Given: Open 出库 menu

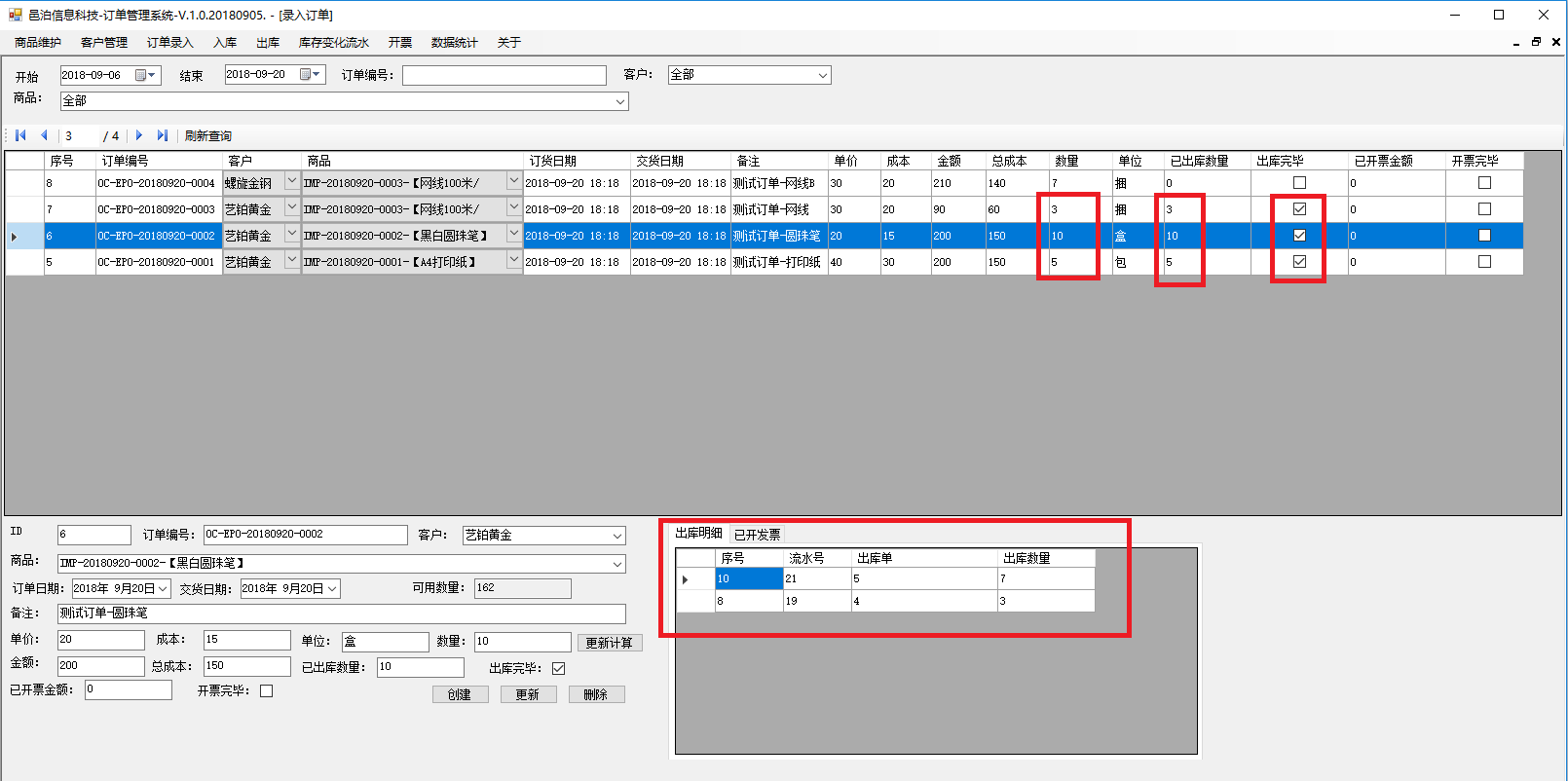Looking at the screenshot, I should point(268,42).
